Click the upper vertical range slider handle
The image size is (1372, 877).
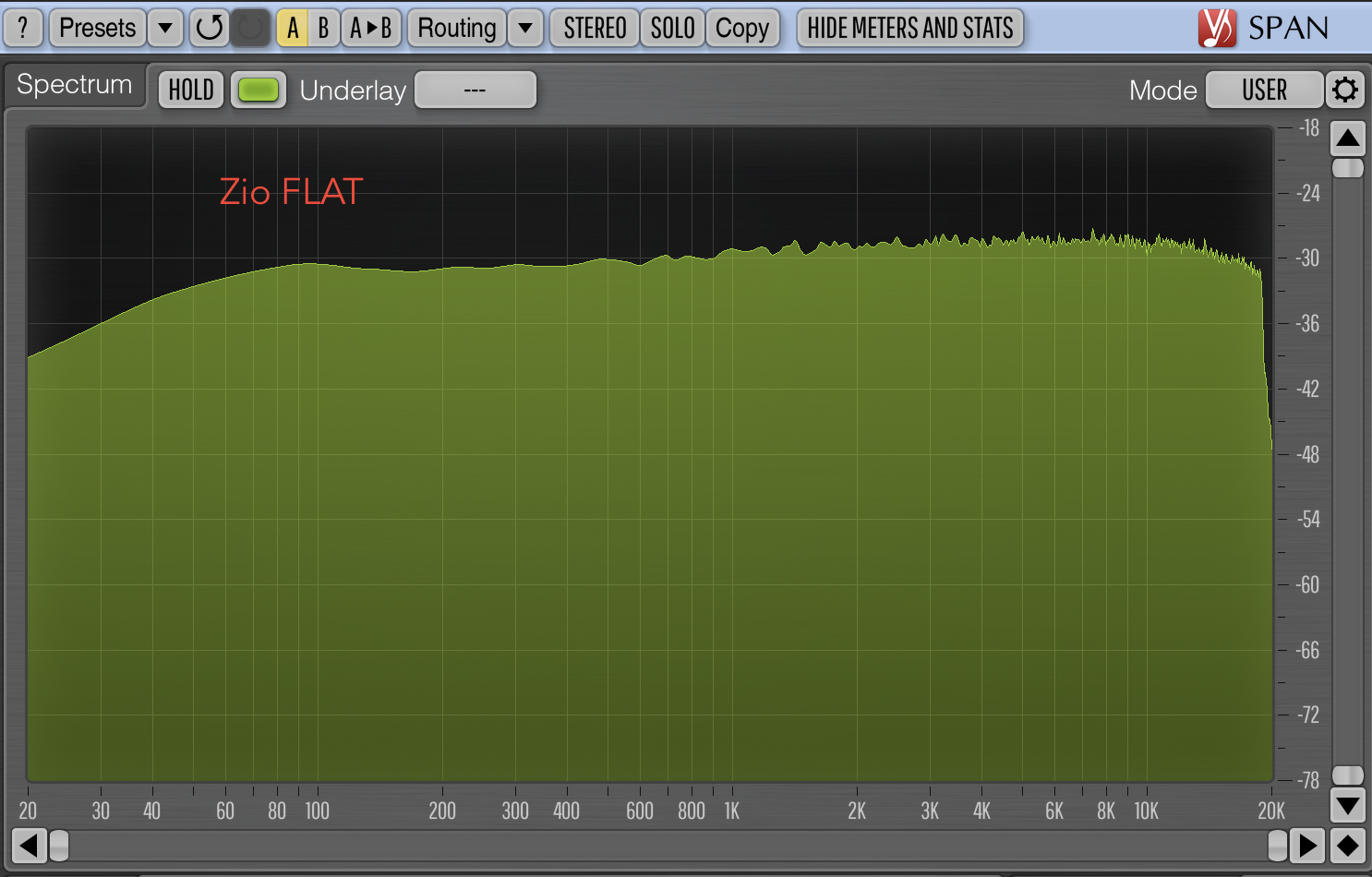(x=1348, y=168)
